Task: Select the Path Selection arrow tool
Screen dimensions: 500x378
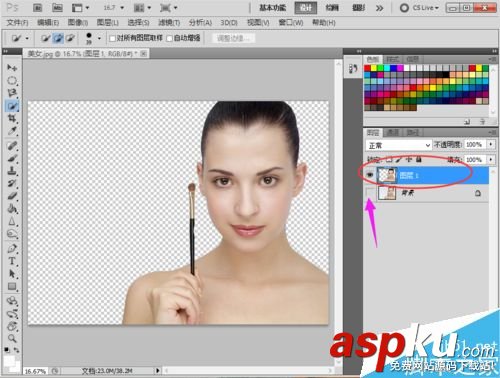Action: [x=12, y=274]
